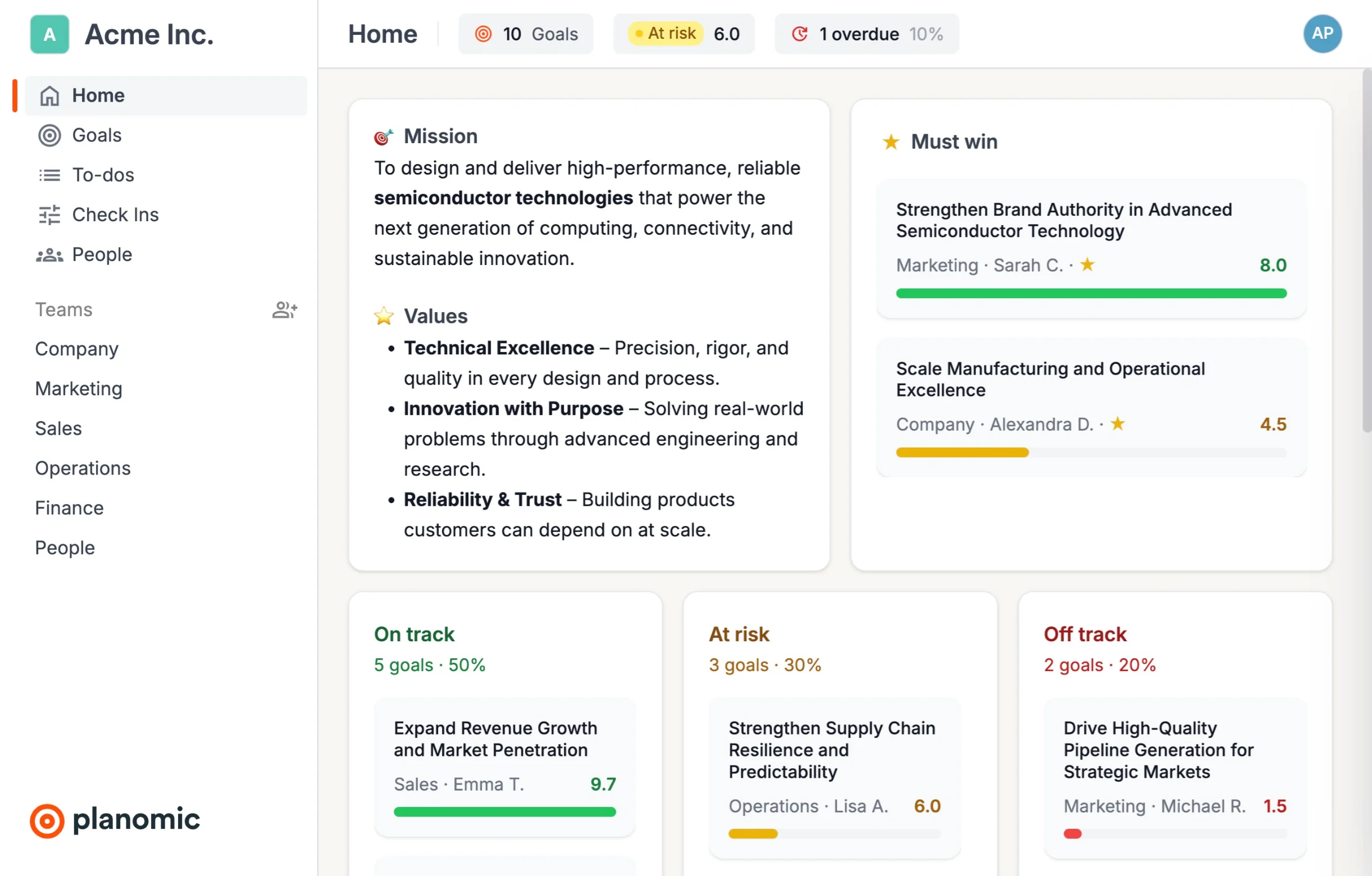Image resolution: width=1372 pixels, height=876 pixels.
Task: Open the Operations team link
Action: [x=83, y=468]
